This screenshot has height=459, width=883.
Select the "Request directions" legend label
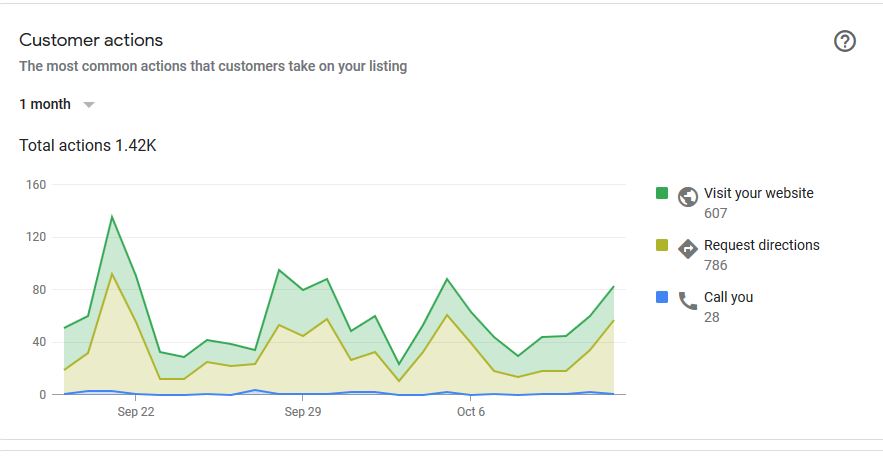tap(761, 245)
